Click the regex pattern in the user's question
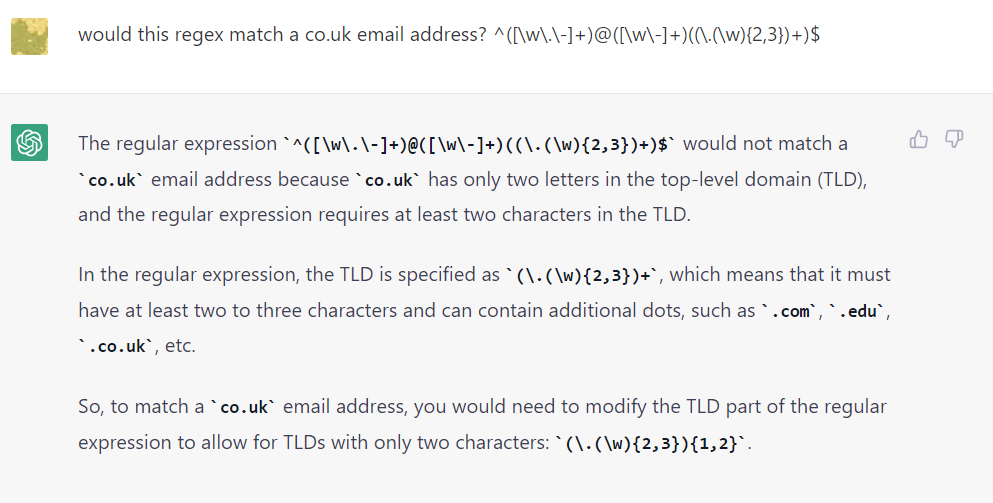993x503 pixels. [x=657, y=34]
